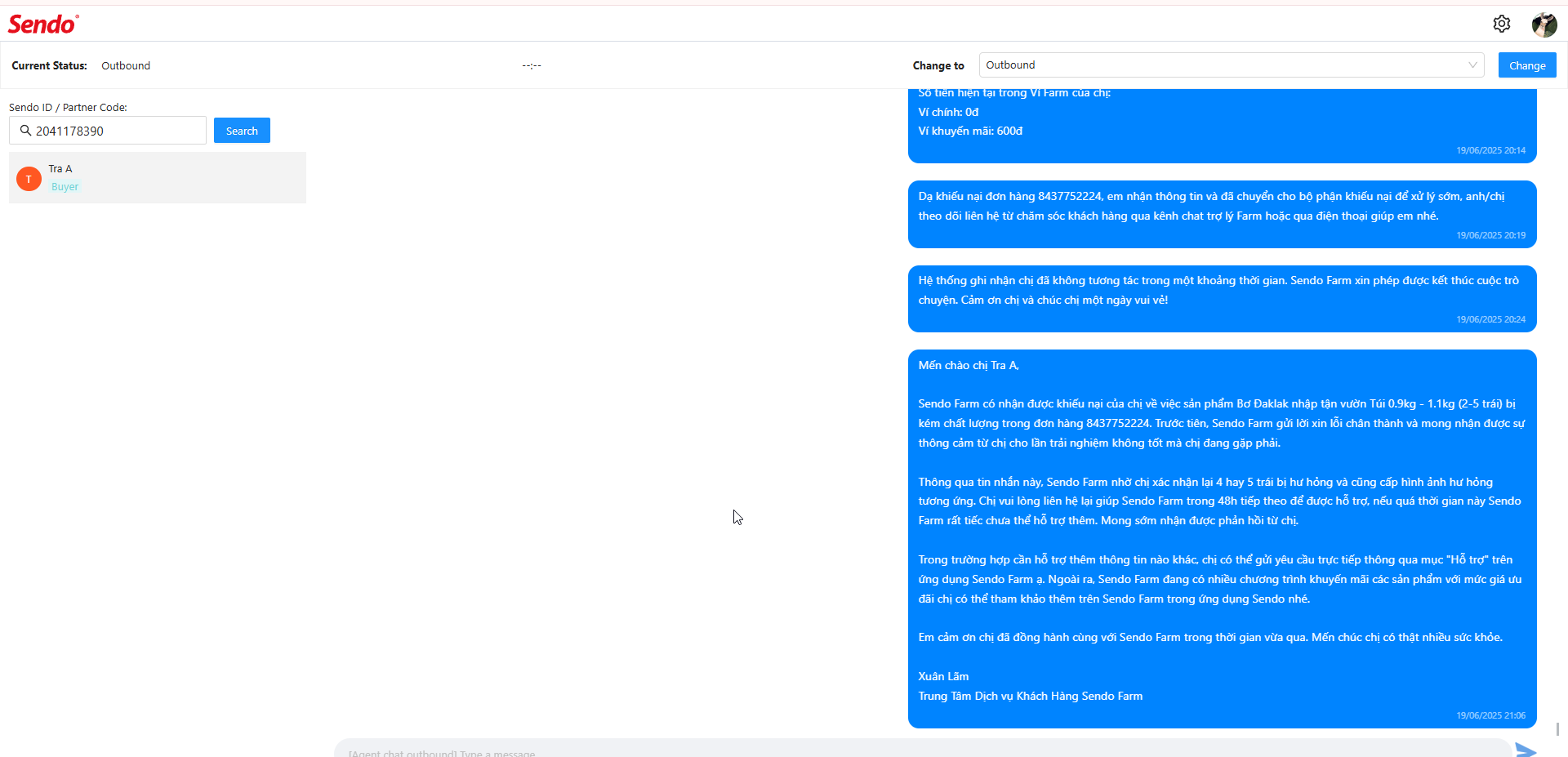Click the Buyer tag under Tra A
Image resolution: width=1568 pixels, height=757 pixels.
coord(65,187)
